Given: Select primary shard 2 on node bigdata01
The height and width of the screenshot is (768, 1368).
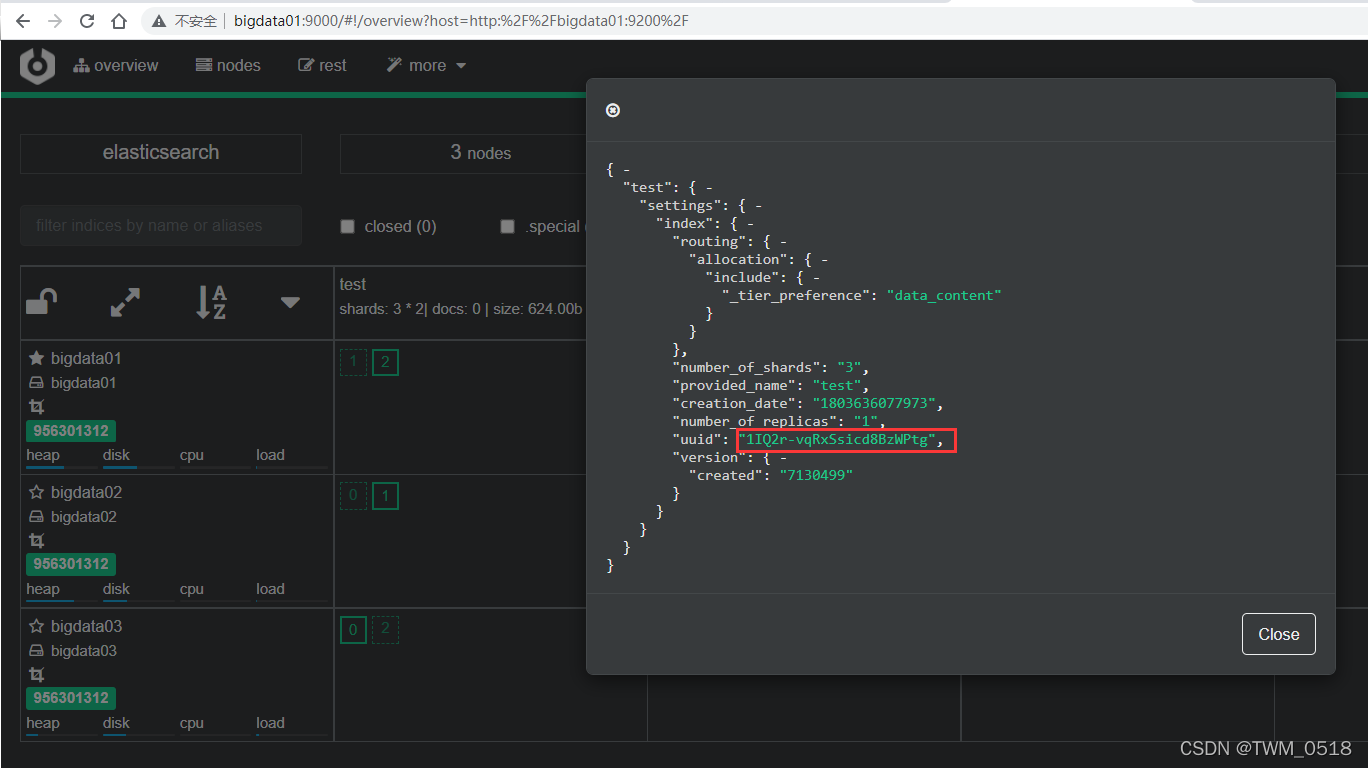Looking at the screenshot, I should [385, 362].
